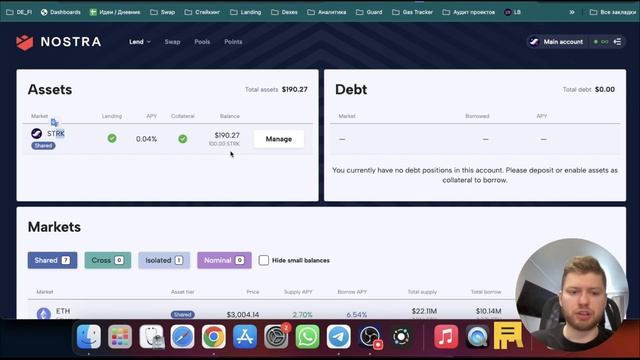Open App Store from the dock
The height and width of the screenshot is (360, 640).
point(245,337)
